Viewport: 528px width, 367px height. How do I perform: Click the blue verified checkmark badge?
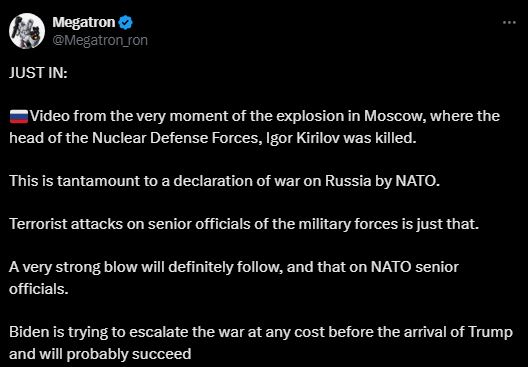click(x=126, y=23)
